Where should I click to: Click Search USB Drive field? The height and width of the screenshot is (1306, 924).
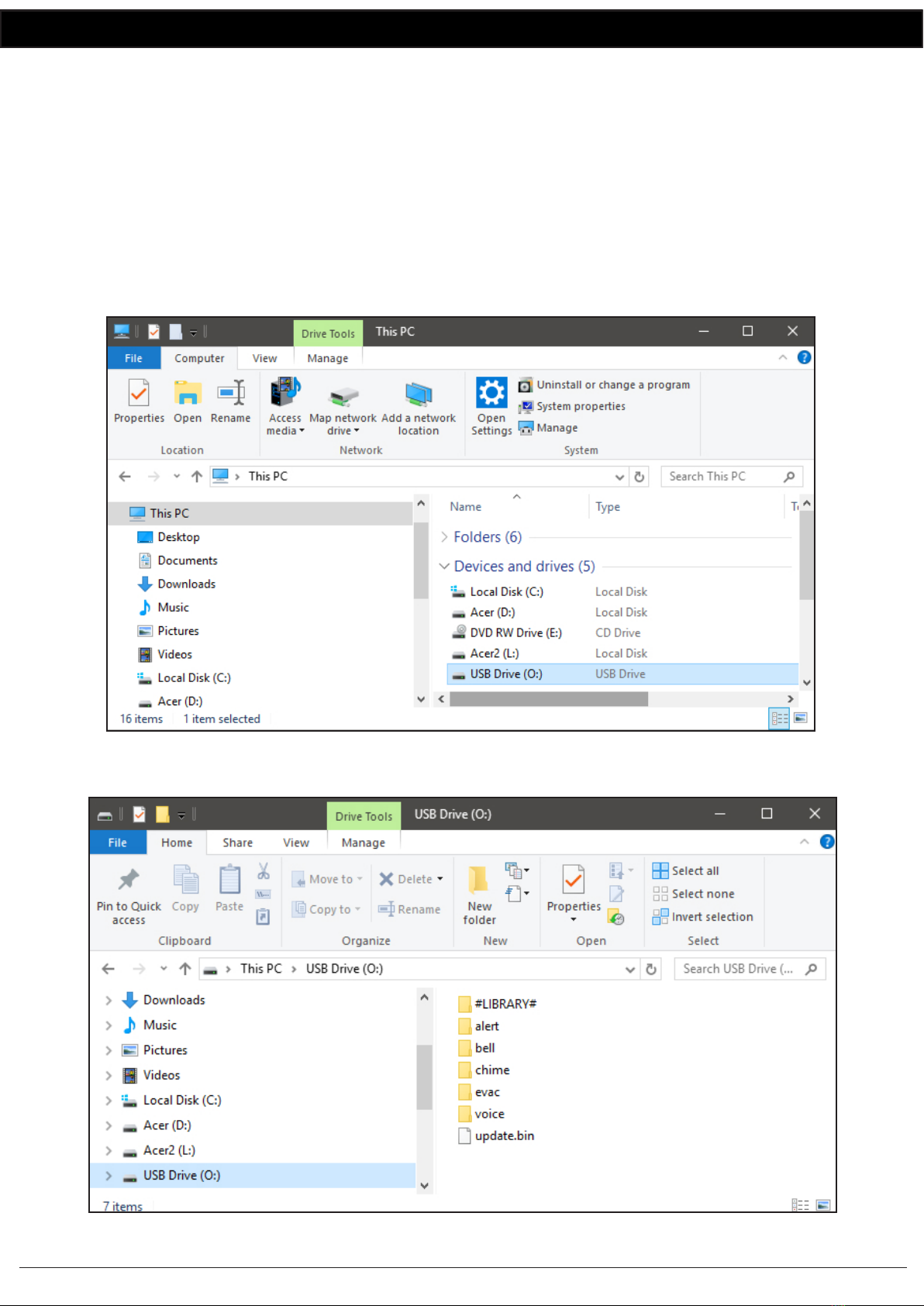[x=750, y=969]
